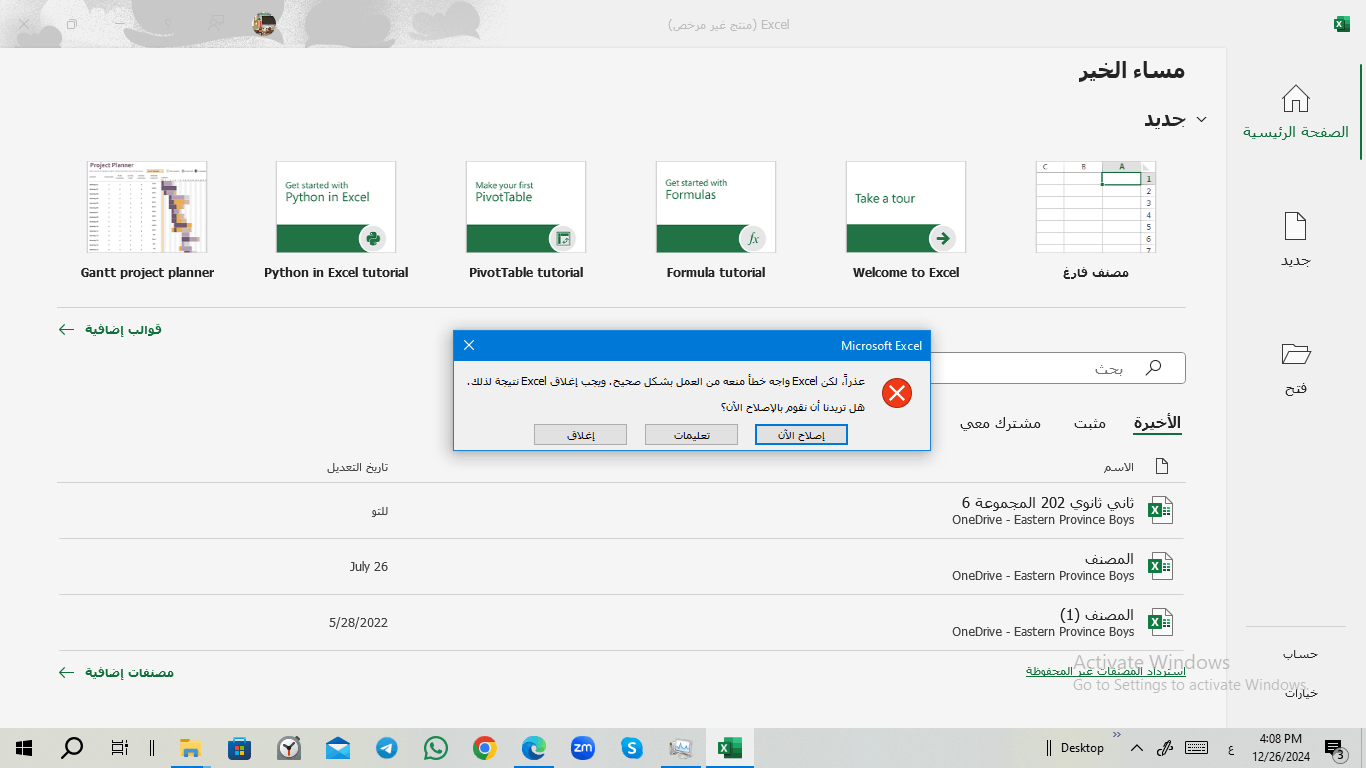
Task: Show hidden tray icons arrow
Action: 1136,747
